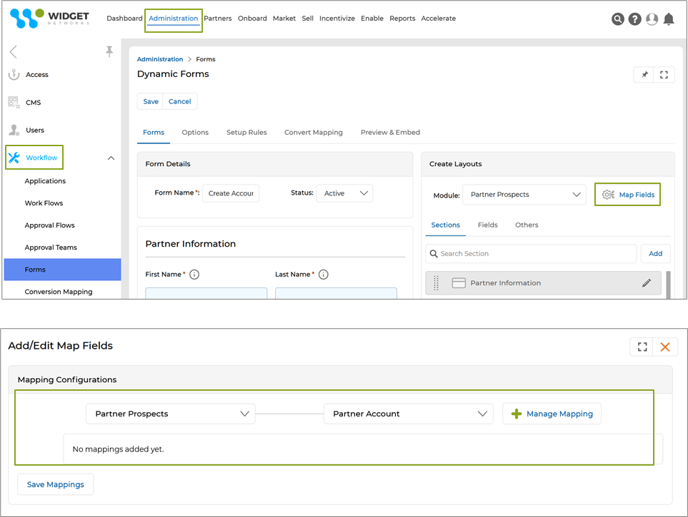Select Conversion Mapping in the sidebar

(58, 292)
